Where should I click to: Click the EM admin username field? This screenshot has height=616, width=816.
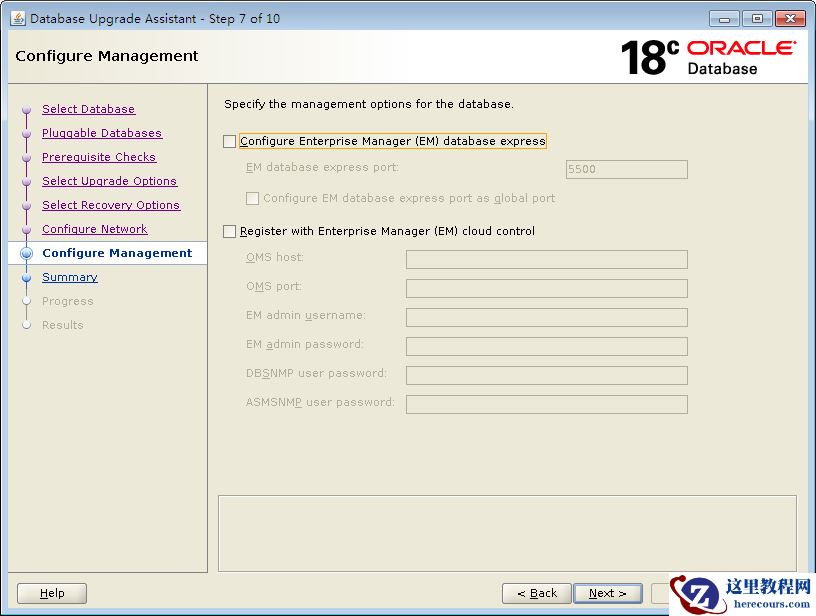point(546,317)
